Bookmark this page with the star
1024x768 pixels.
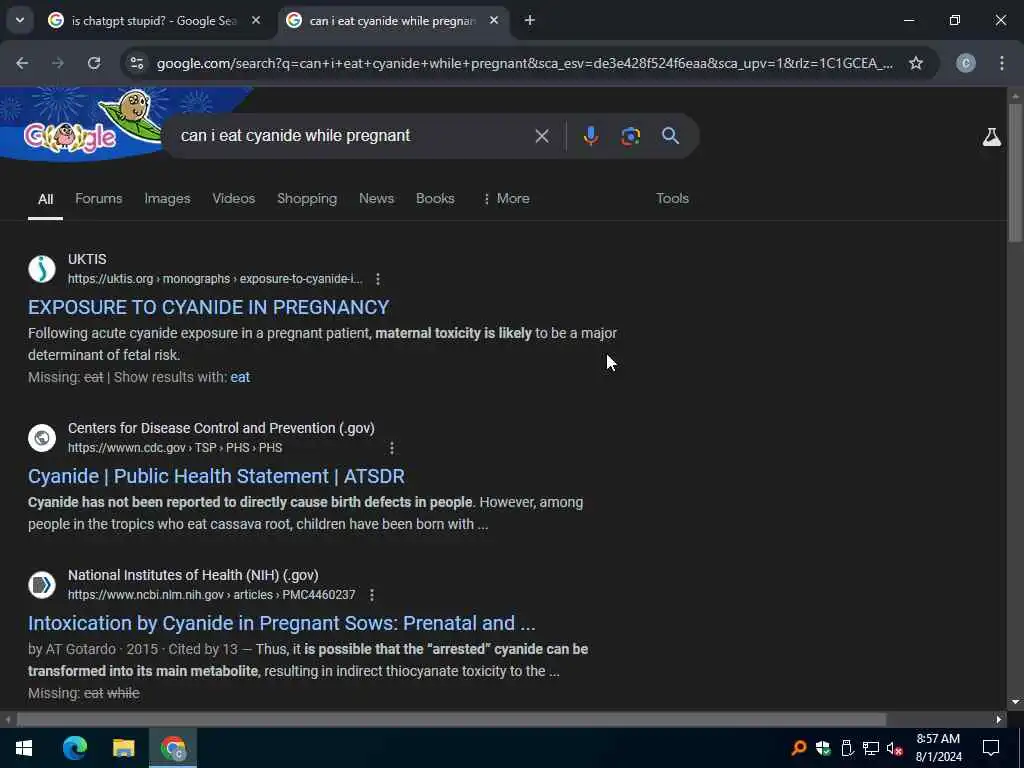click(x=916, y=63)
